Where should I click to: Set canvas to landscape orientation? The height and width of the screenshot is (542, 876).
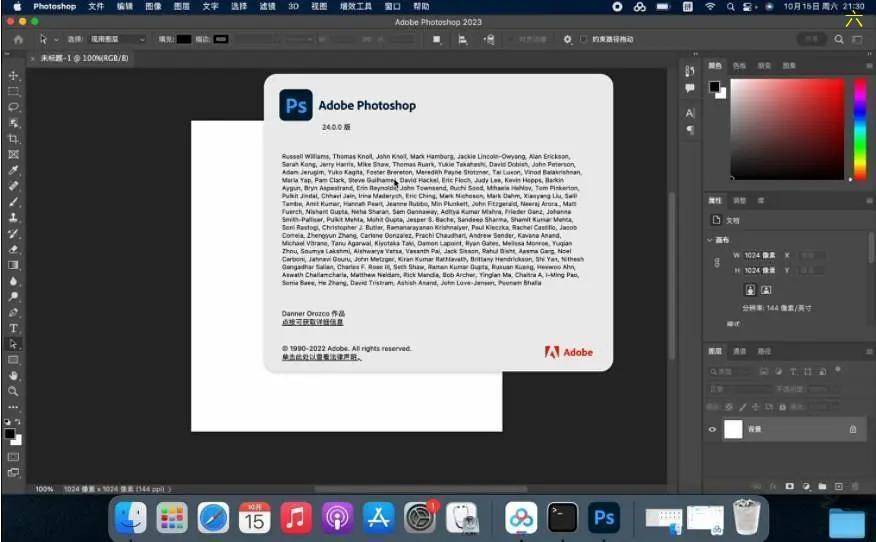tap(766, 289)
